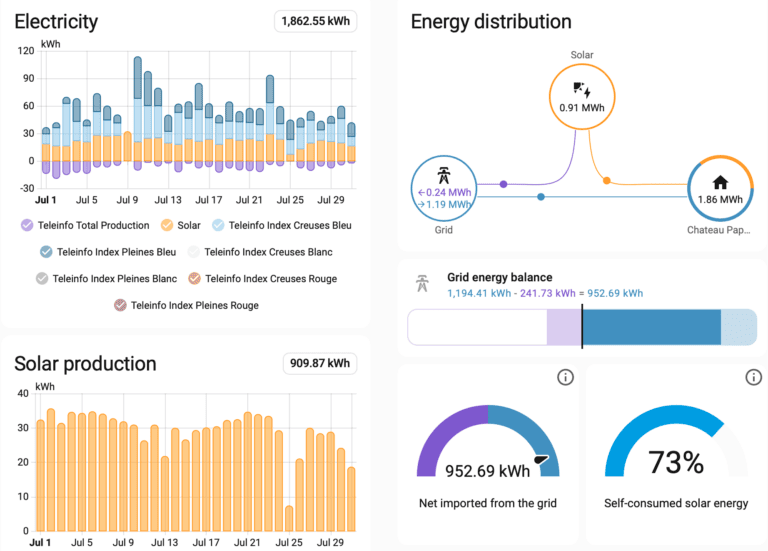Click the blue dot on grid-to-home line
768x551 pixels.
[541, 197]
